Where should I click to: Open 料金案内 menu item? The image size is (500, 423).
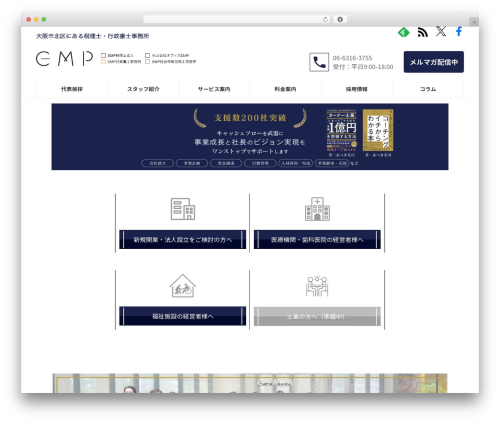pyautogui.click(x=285, y=89)
